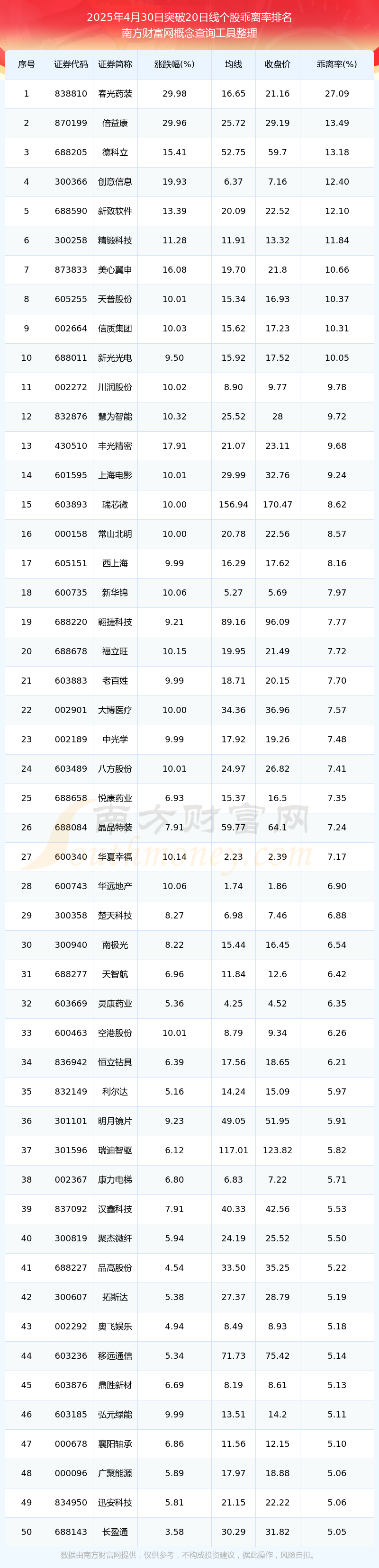Screen dimensions: 379x1568
Task: Click the stock name 晶品特装
Action: [x=115, y=828]
